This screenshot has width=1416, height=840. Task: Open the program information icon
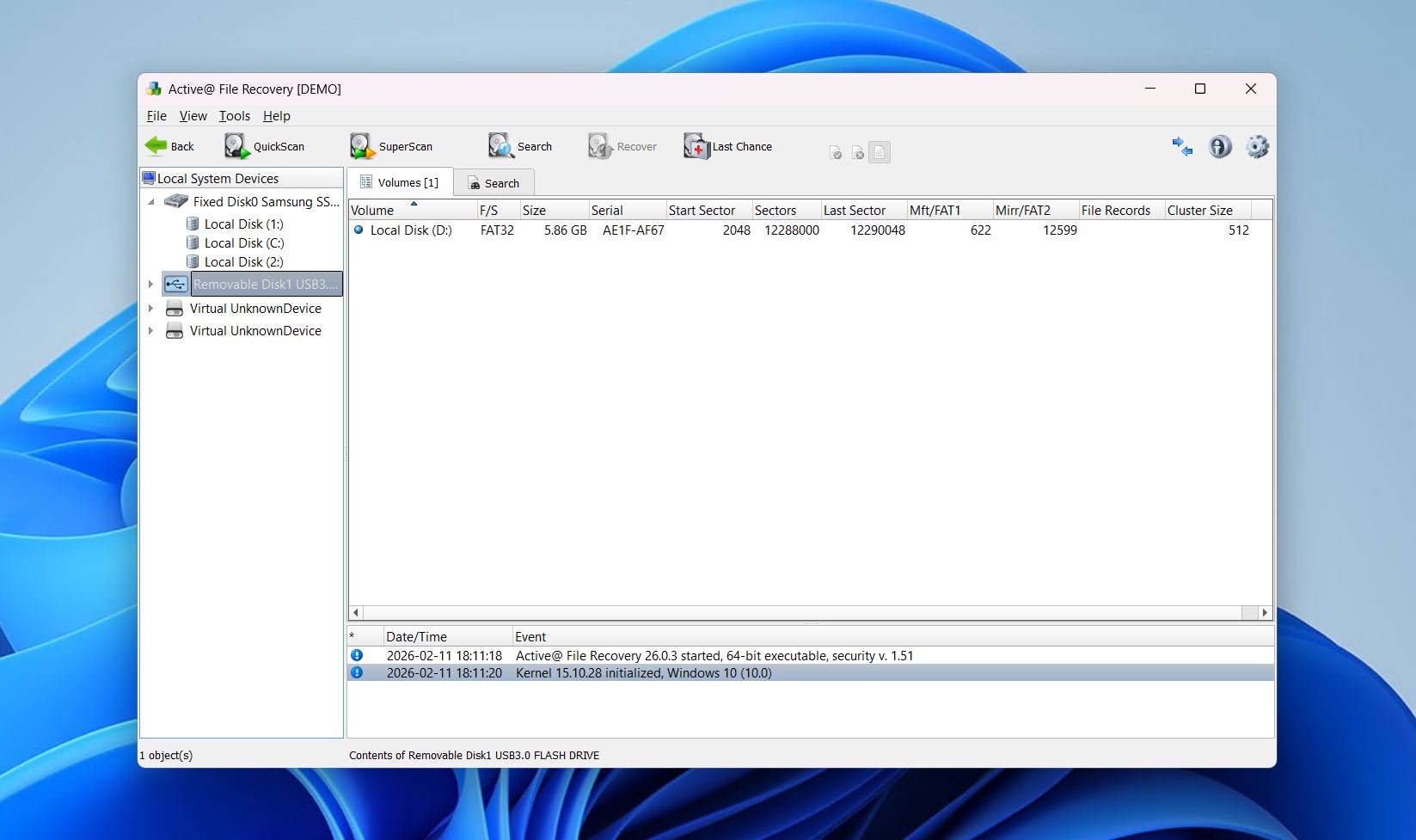(1219, 147)
